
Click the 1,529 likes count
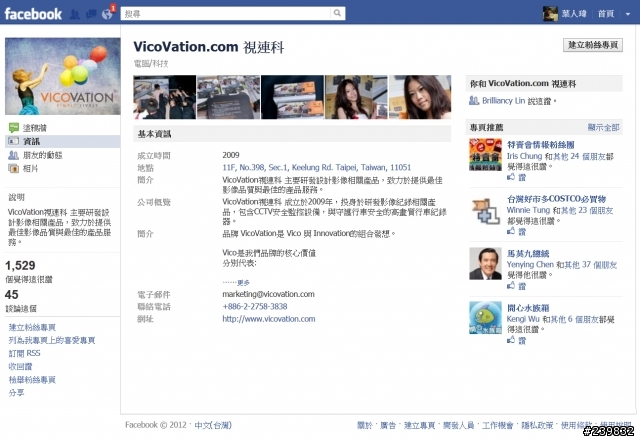click(20, 266)
